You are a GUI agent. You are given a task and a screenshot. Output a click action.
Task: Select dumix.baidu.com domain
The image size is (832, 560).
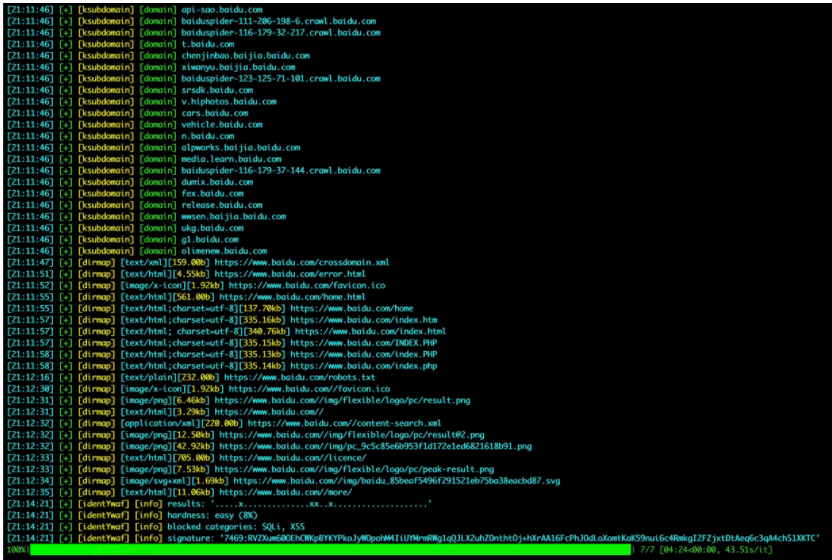point(217,182)
